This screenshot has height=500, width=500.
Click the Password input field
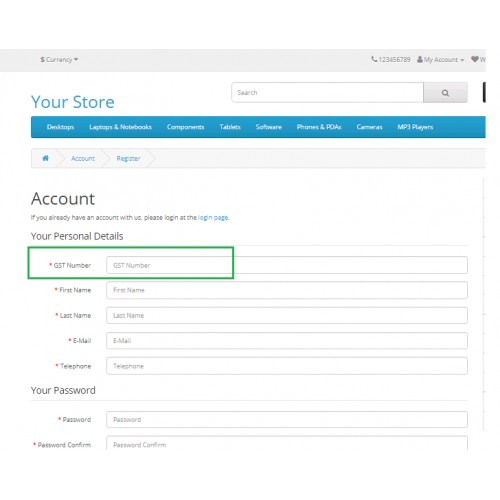(287, 420)
